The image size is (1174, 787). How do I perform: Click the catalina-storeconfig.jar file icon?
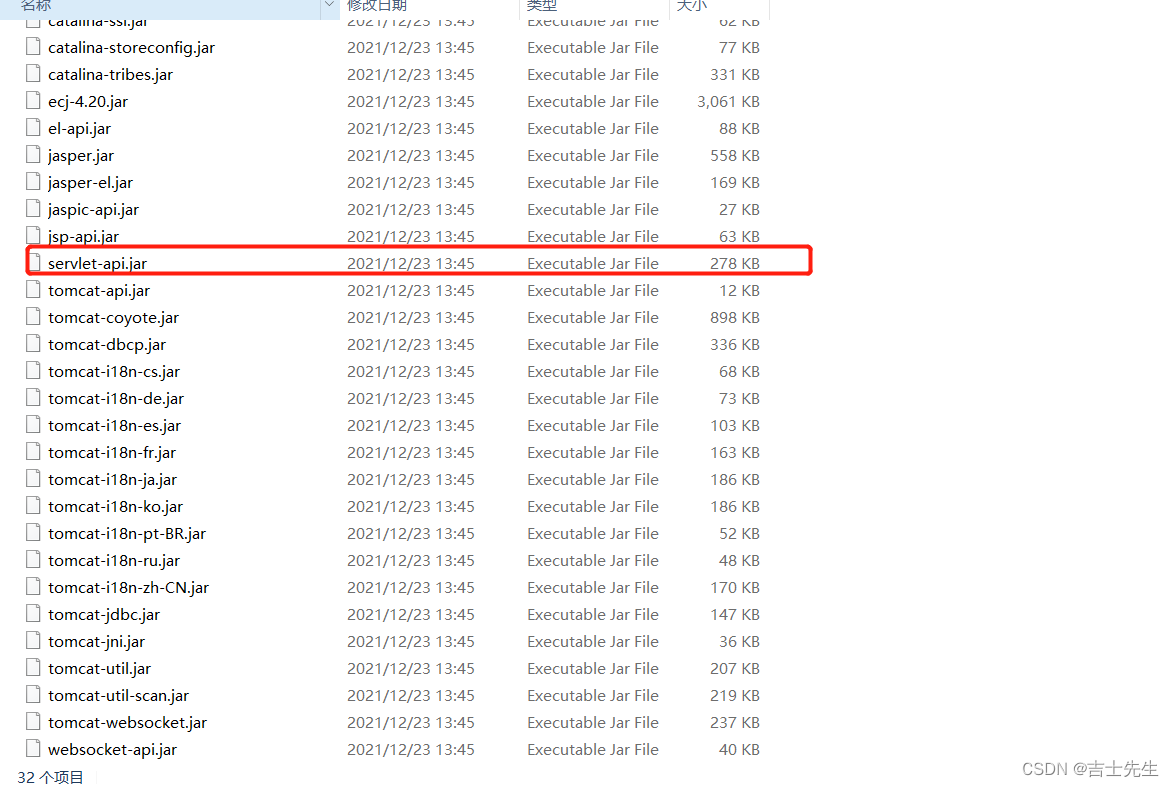(33, 47)
